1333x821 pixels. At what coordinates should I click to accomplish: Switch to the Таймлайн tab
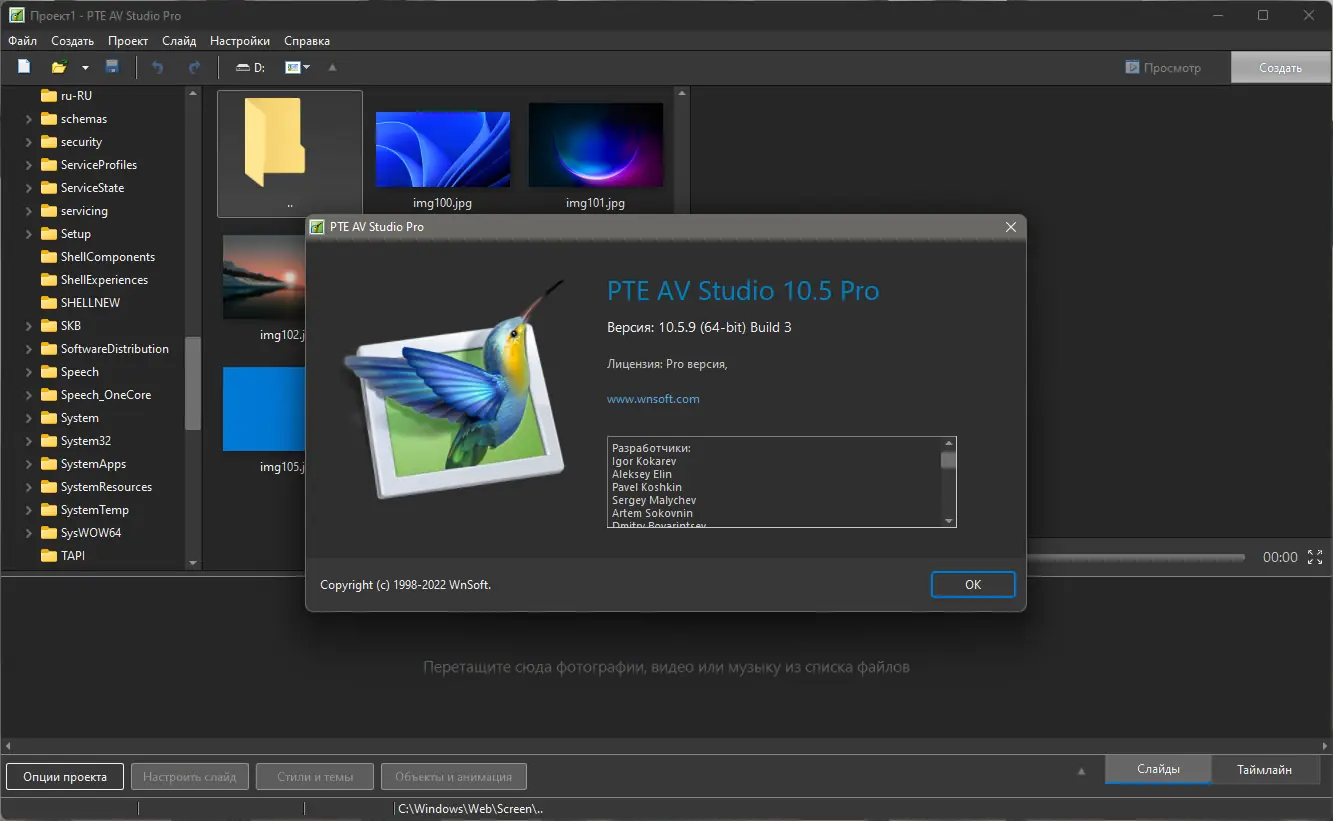tap(1264, 770)
